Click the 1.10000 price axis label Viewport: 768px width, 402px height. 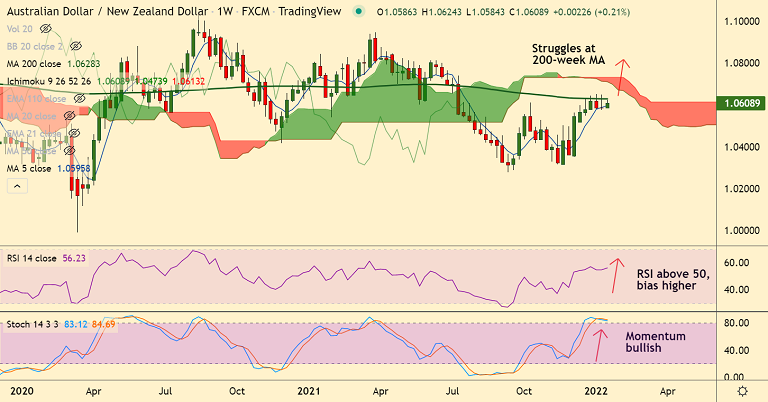(740, 22)
